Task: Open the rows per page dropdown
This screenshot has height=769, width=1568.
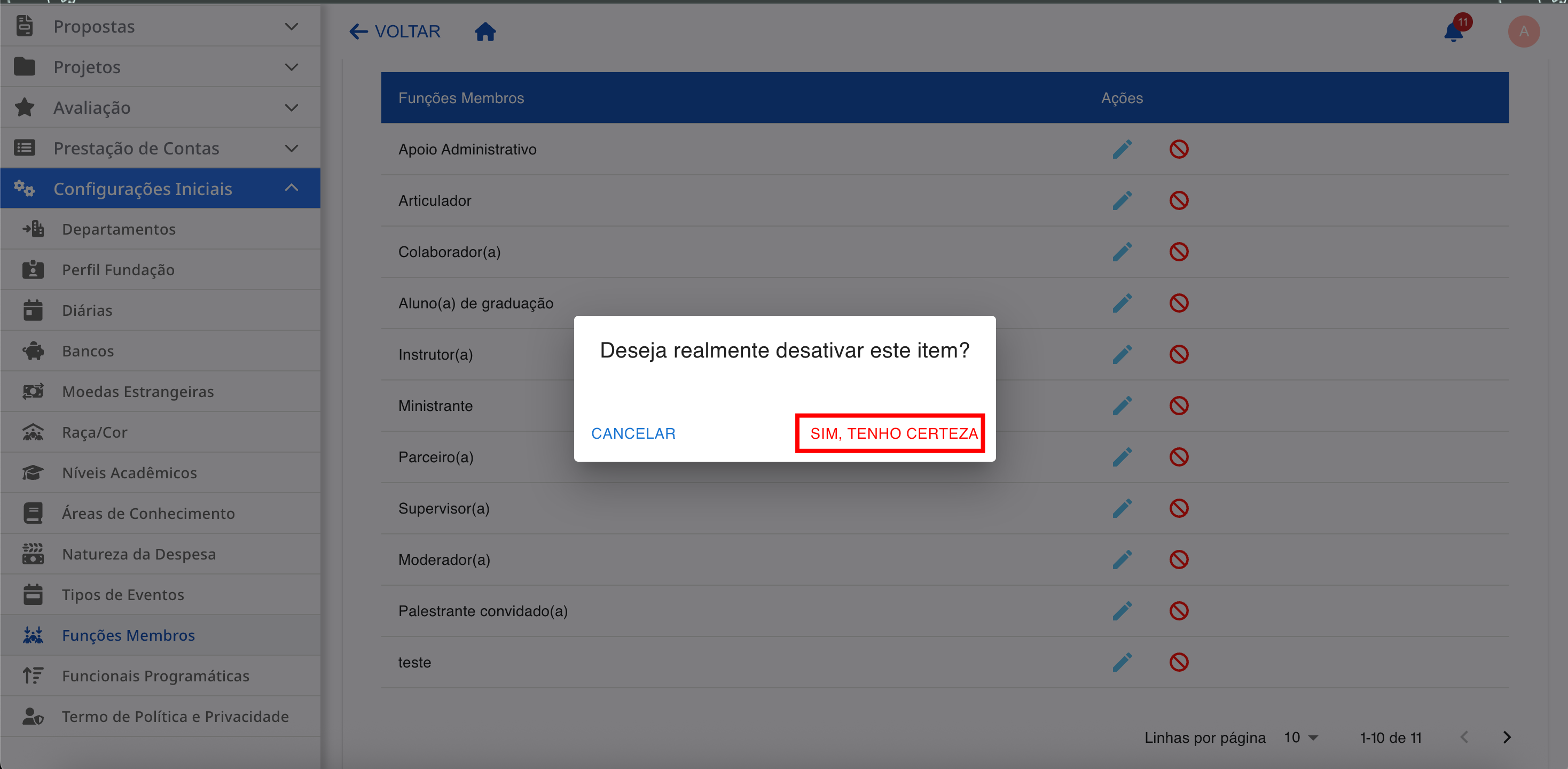Action: [x=1301, y=737]
